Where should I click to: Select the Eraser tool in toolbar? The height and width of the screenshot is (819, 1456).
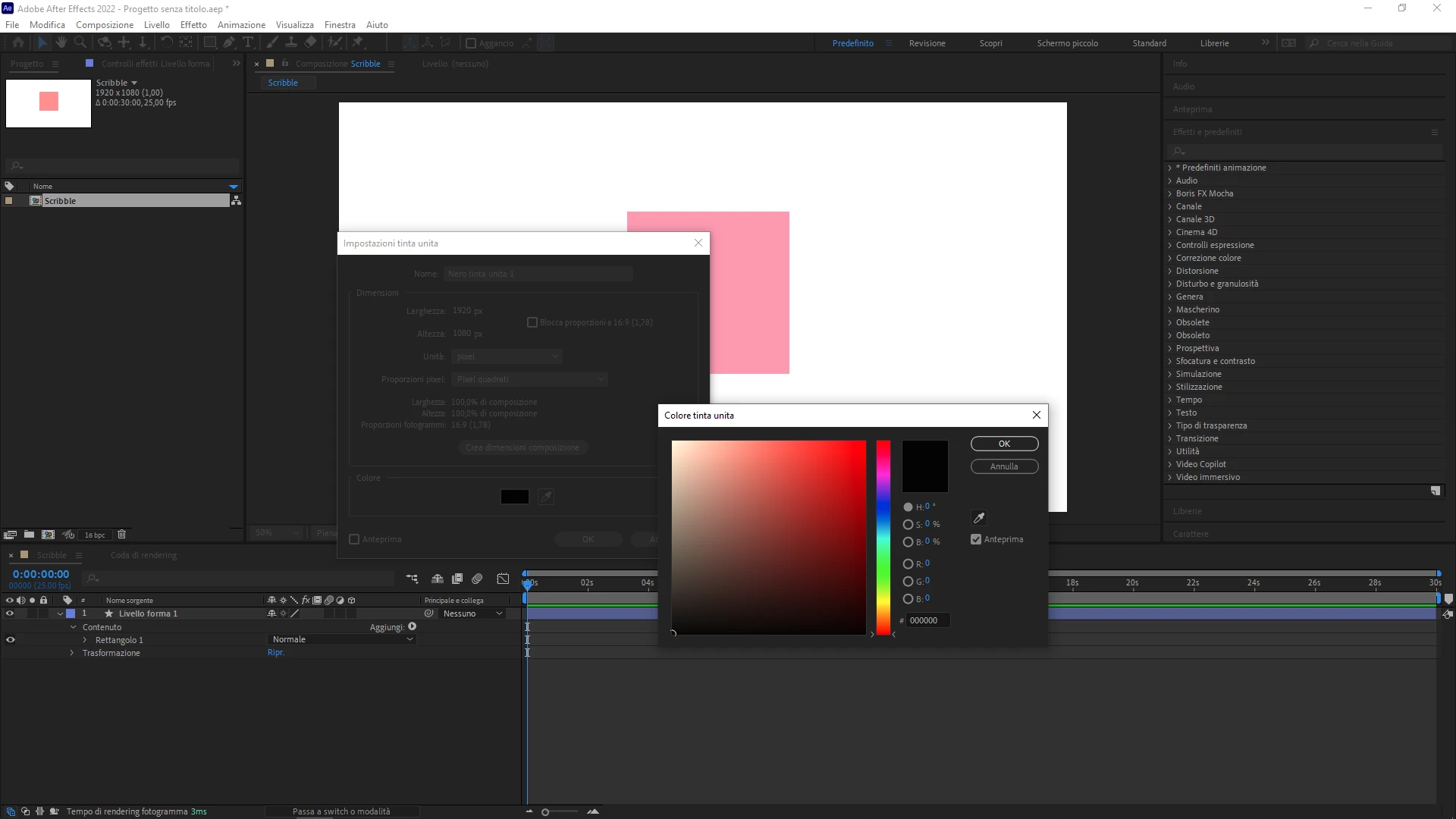point(310,42)
